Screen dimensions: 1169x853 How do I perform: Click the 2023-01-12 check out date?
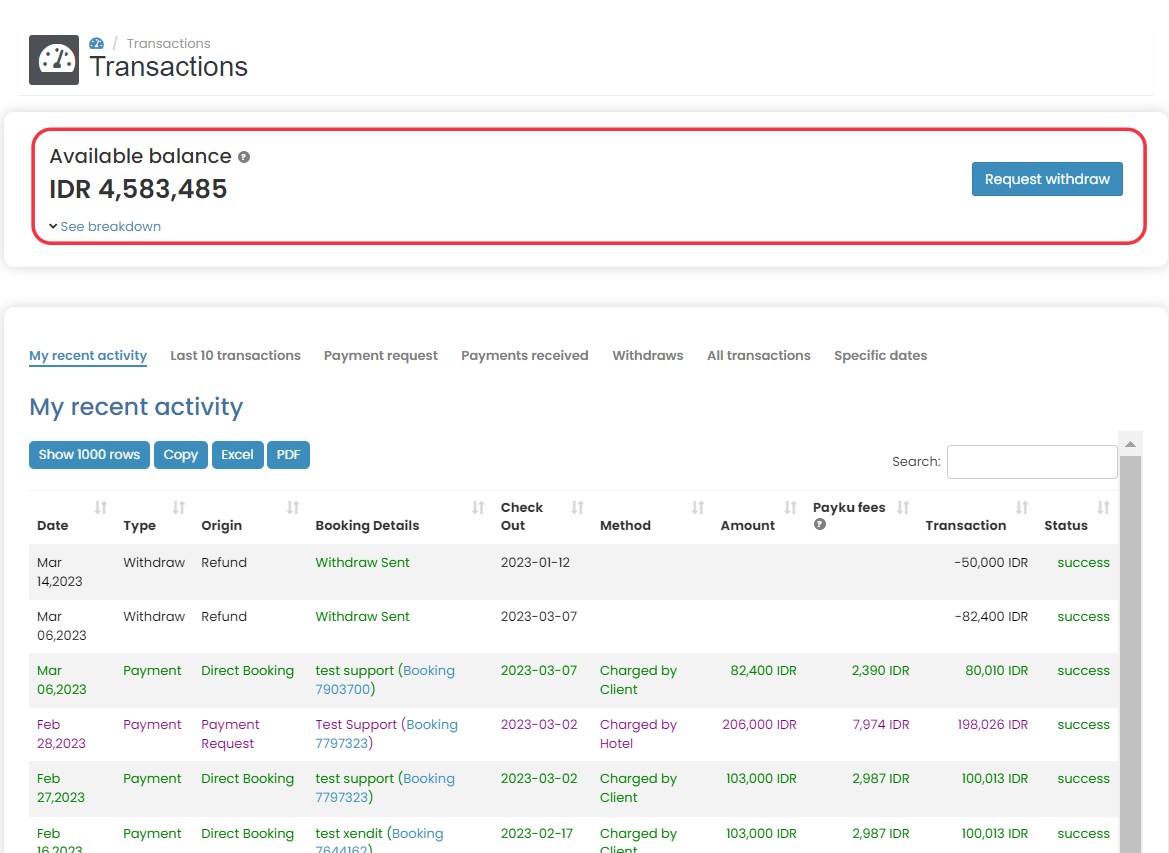(535, 562)
